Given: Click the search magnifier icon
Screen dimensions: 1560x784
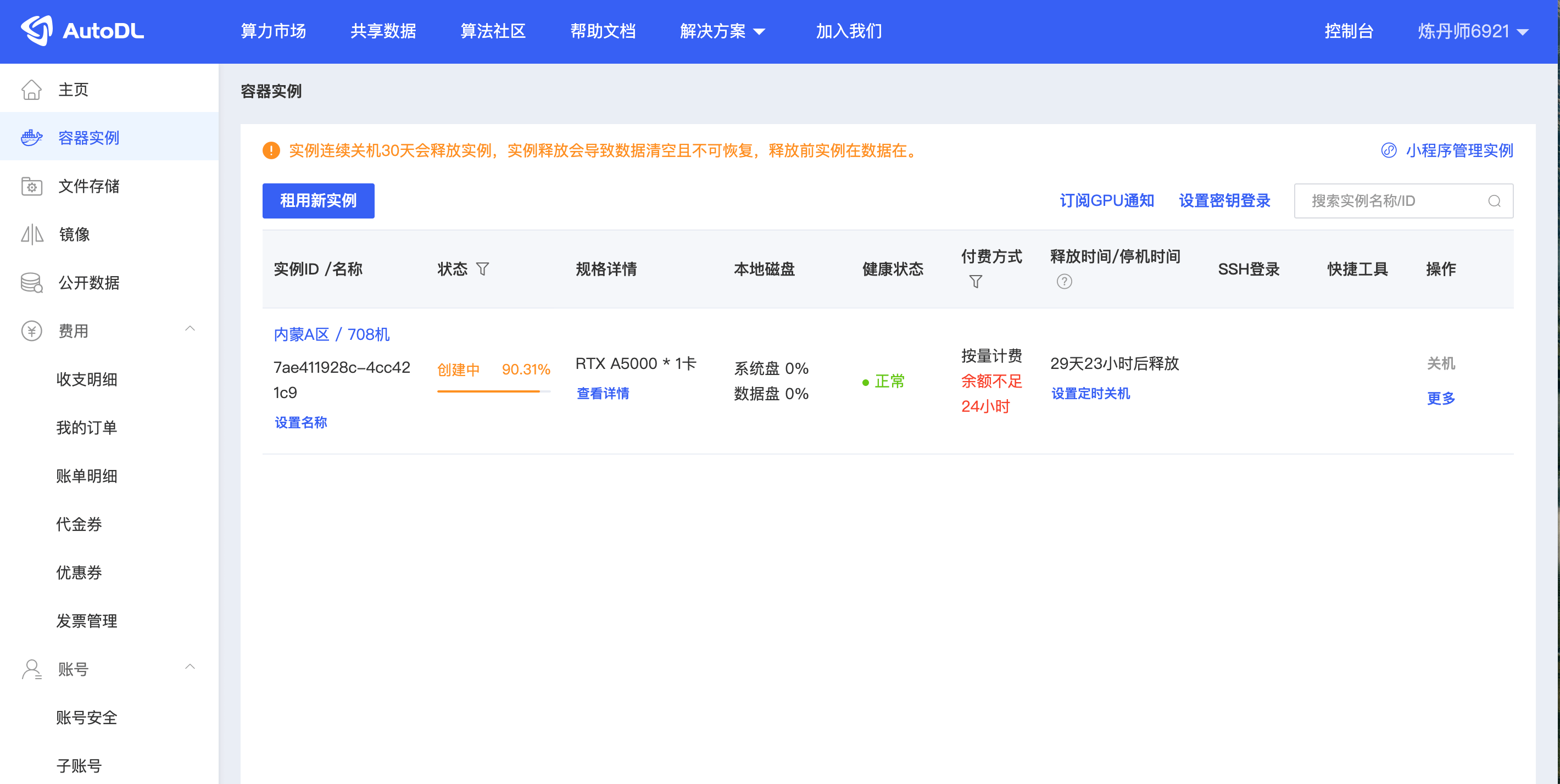Looking at the screenshot, I should (x=1494, y=201).
